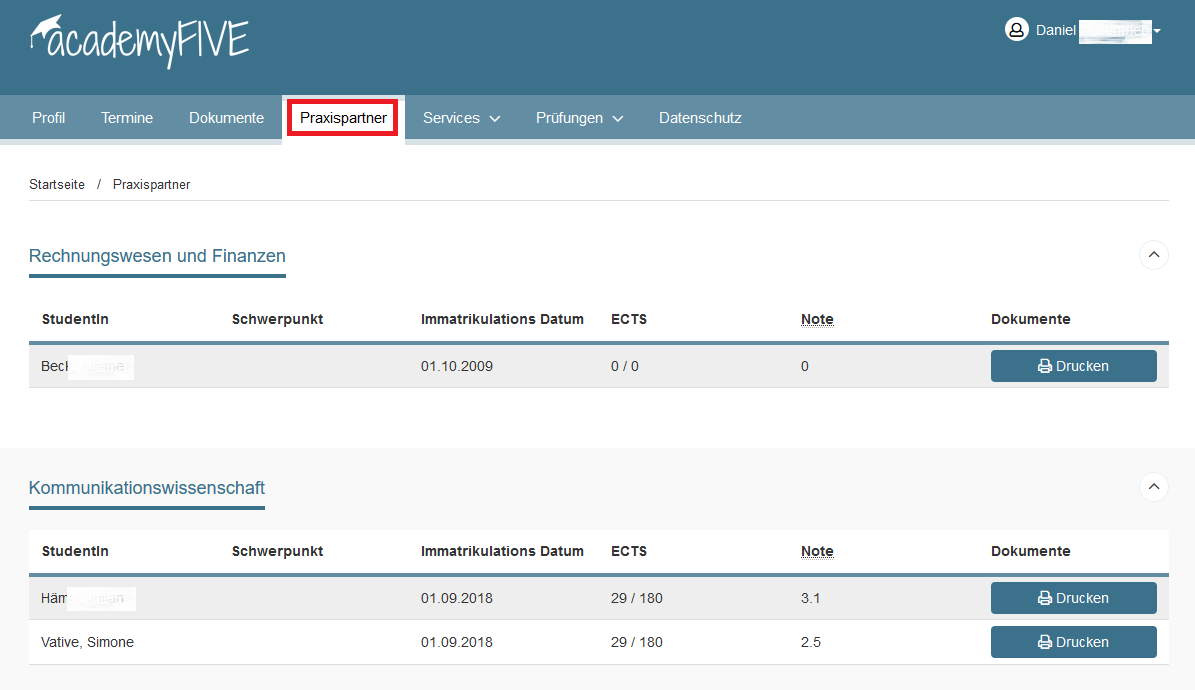Viewport: 1195px width, 690px height.
Task: Print documents for student Häm
Action: (1073, 598)
